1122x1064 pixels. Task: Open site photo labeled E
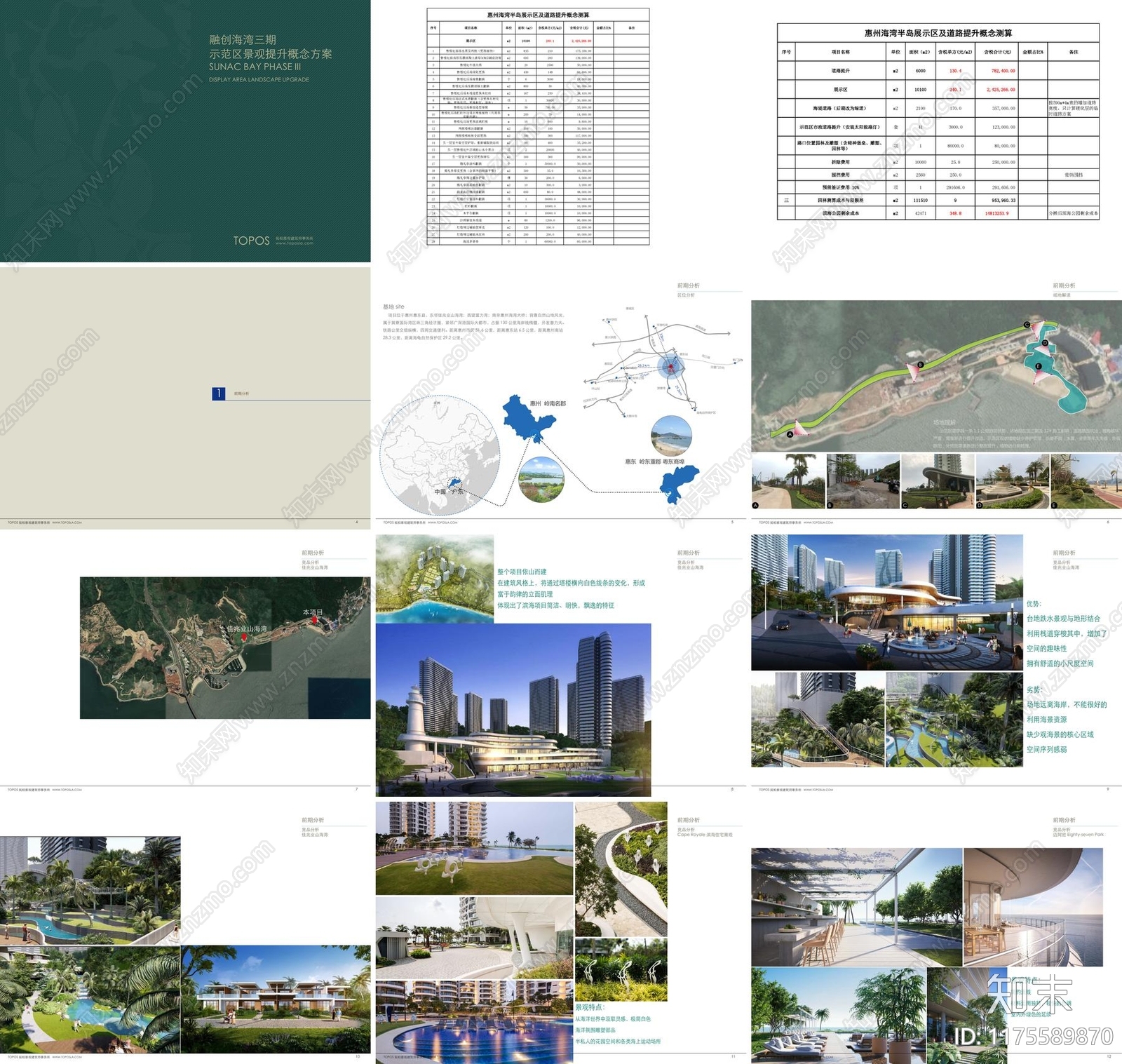tap(1087, 481)
